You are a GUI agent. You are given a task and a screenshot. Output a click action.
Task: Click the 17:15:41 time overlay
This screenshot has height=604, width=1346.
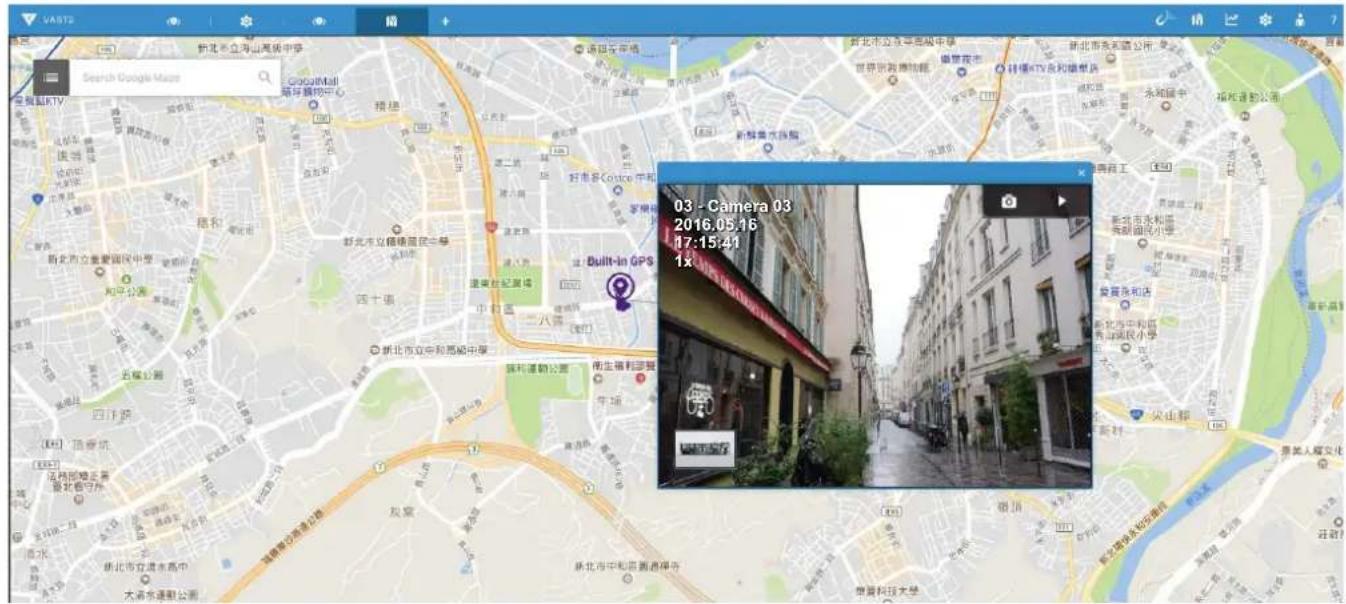point(707,242)
